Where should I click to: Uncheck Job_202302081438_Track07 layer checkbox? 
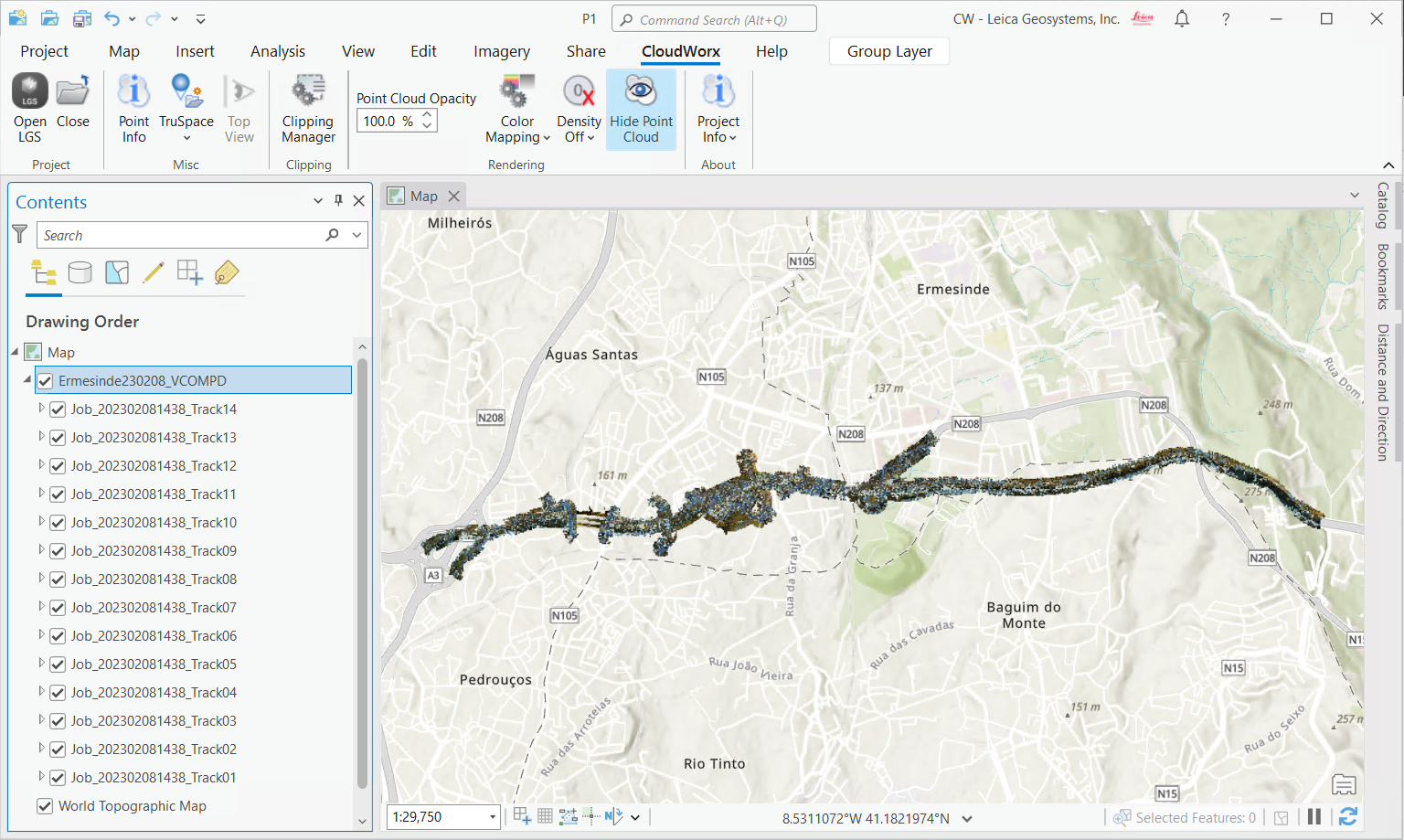point(58,608)
